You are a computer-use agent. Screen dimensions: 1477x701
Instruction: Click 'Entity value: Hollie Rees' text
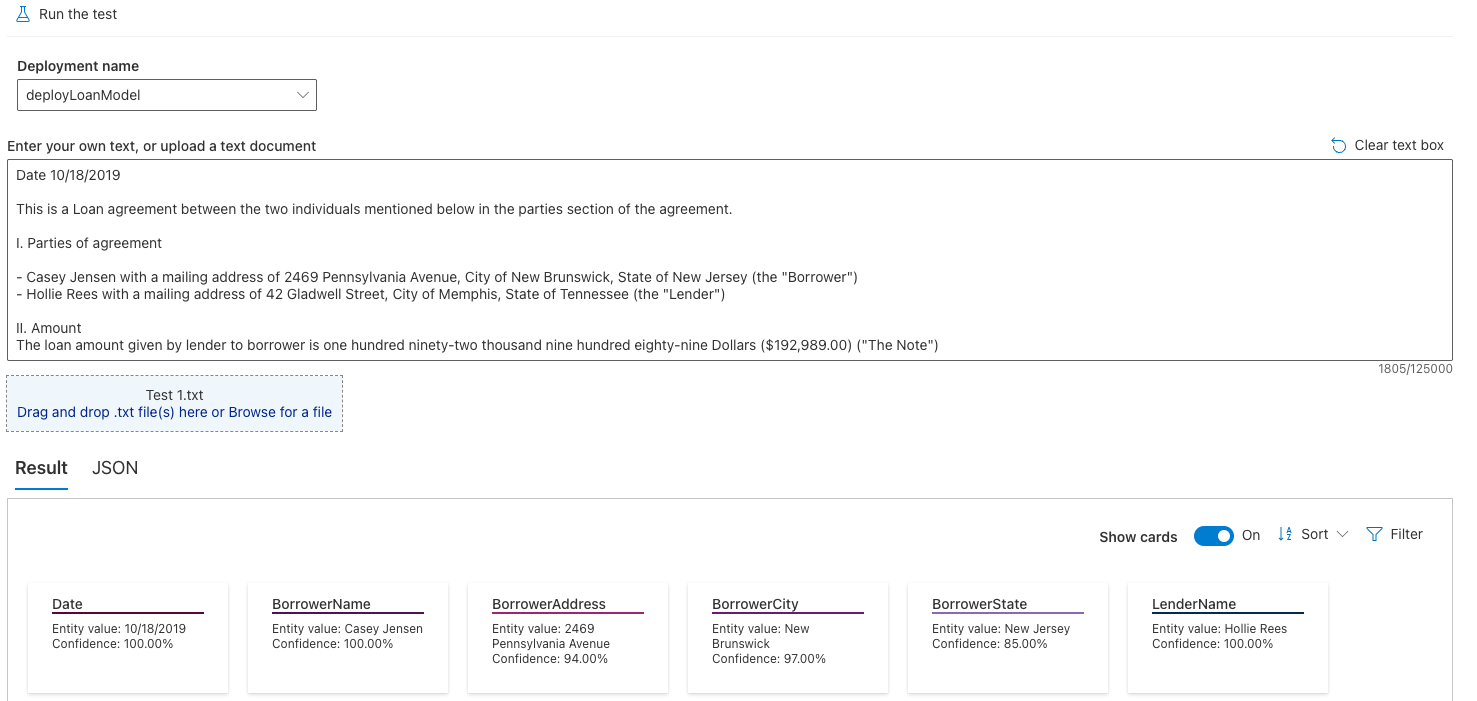click(1219, 629)
